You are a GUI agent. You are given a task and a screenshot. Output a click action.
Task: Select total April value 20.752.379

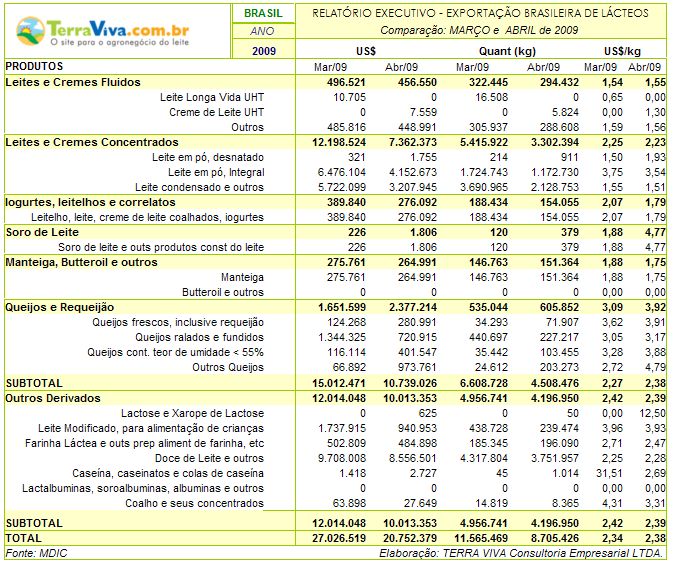pyautogui.click(x=410, y=538)
